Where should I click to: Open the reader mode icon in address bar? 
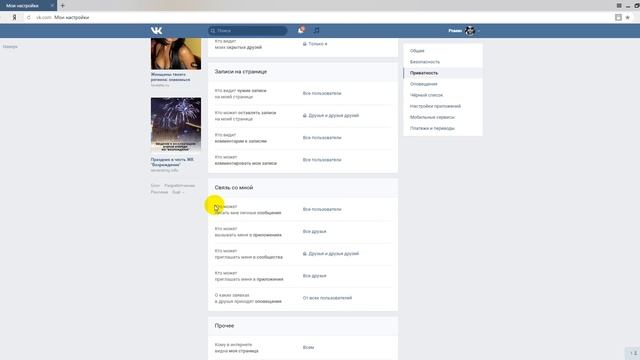tap(618, 18)
